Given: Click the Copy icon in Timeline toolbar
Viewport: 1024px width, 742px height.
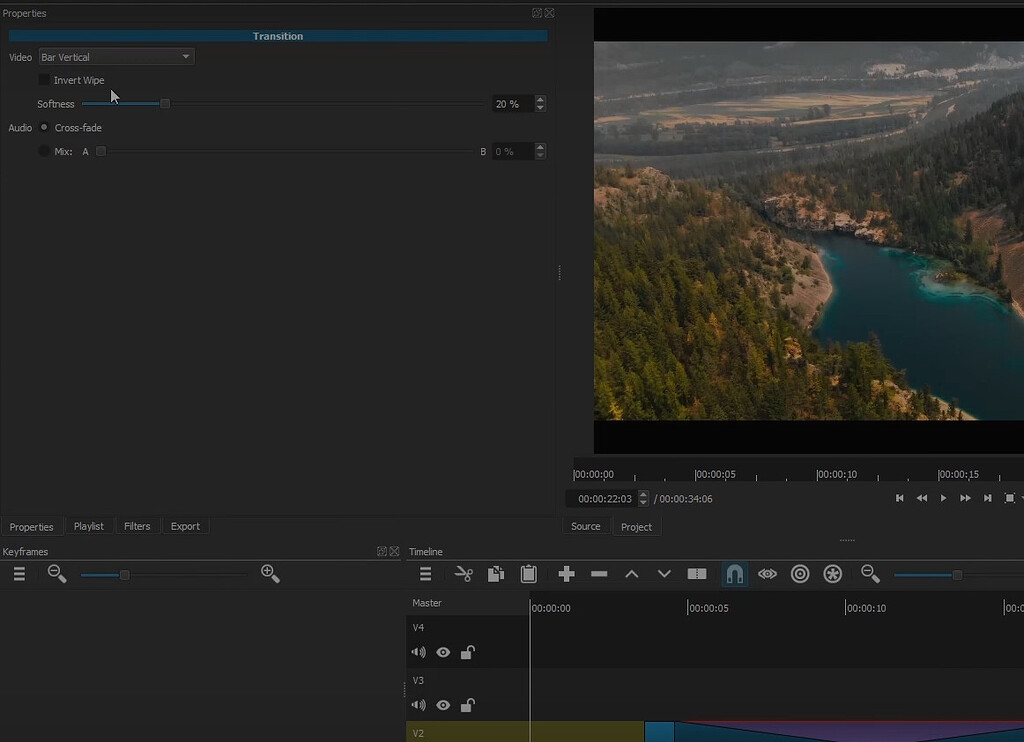Looking at the screenshot, I should click(496, 574).
